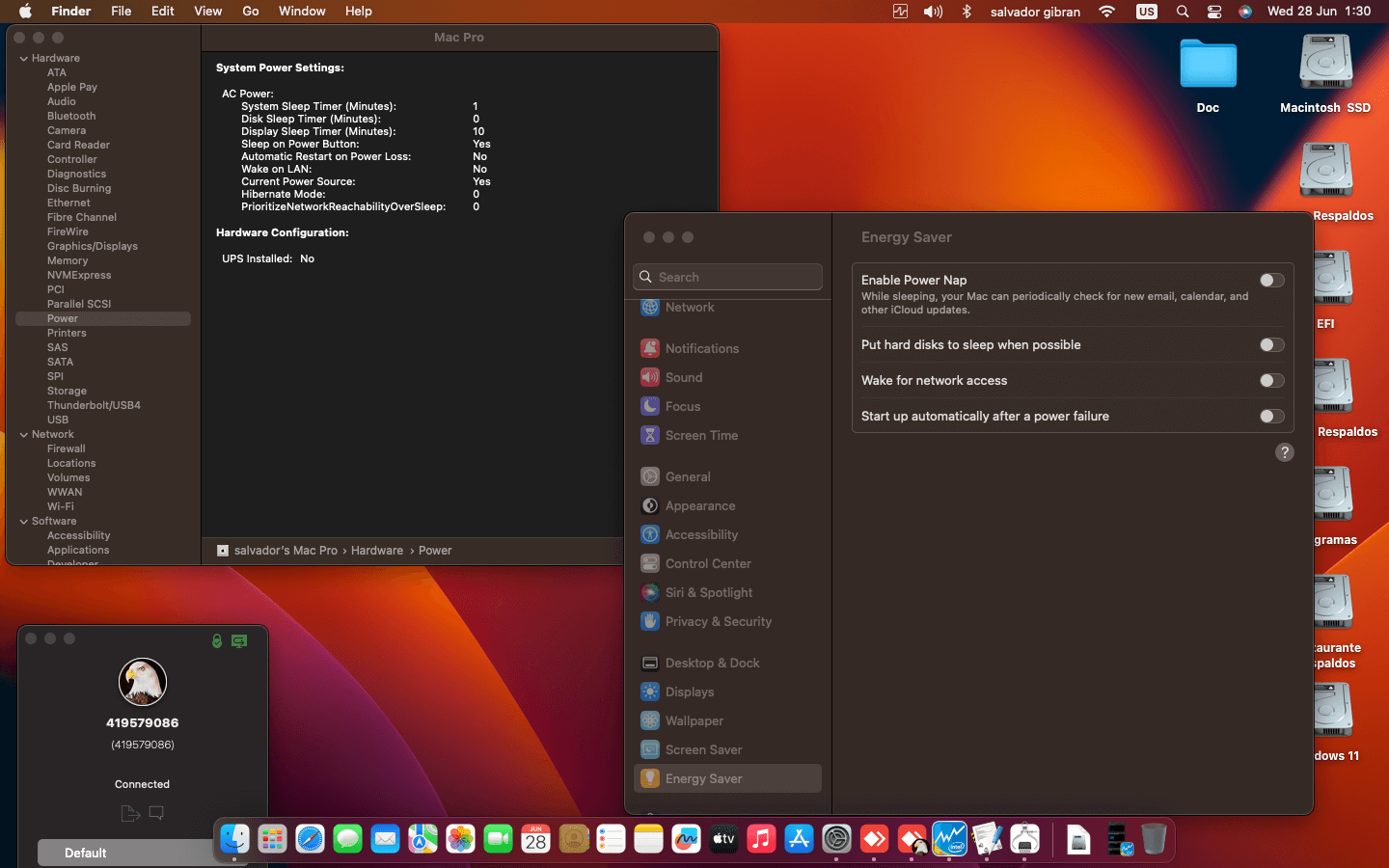Screen dimensions: 1389x868
Task: Select Focus in System Settings sidebar
Action: pos(728,406)
